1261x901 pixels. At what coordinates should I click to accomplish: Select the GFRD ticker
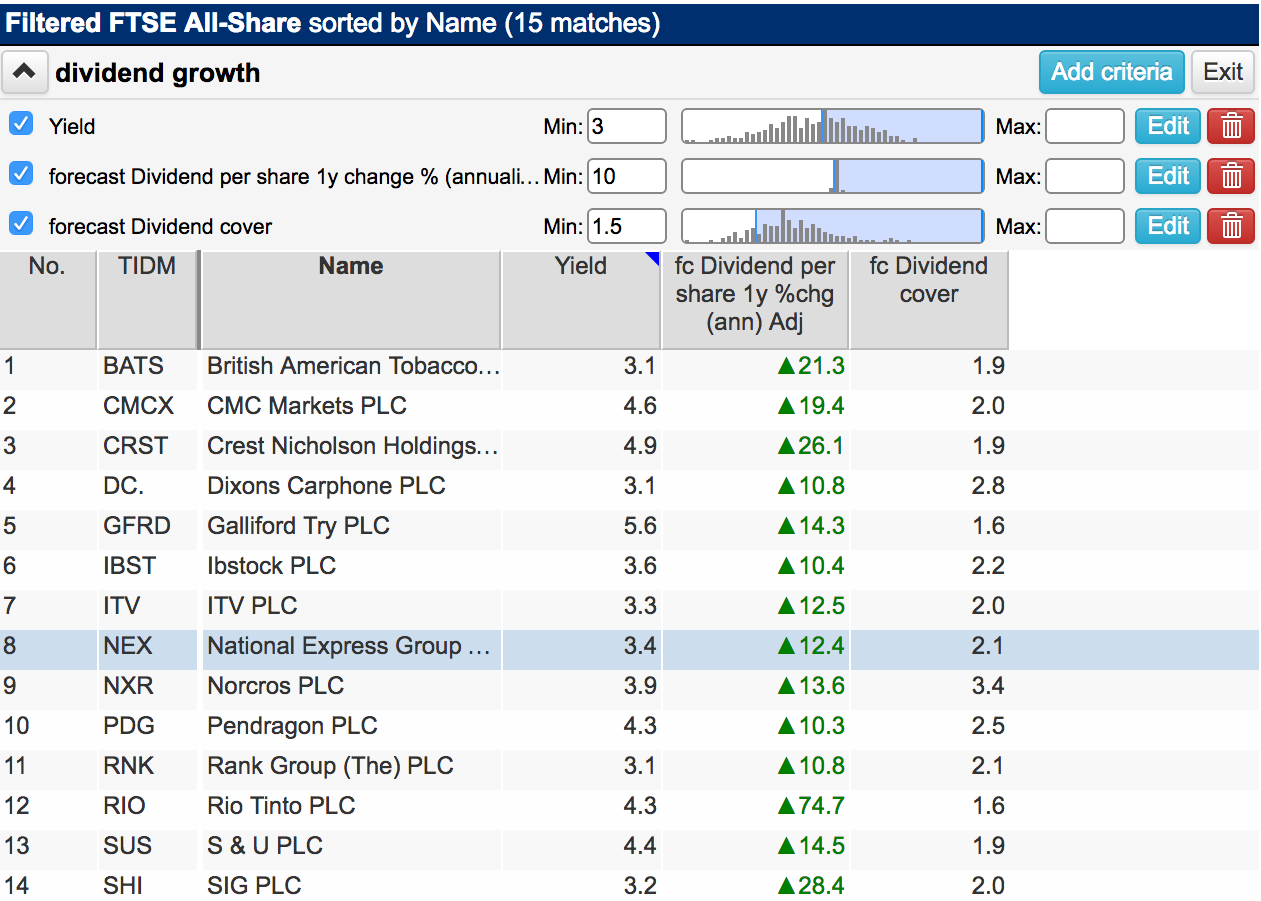coord(136,526)
